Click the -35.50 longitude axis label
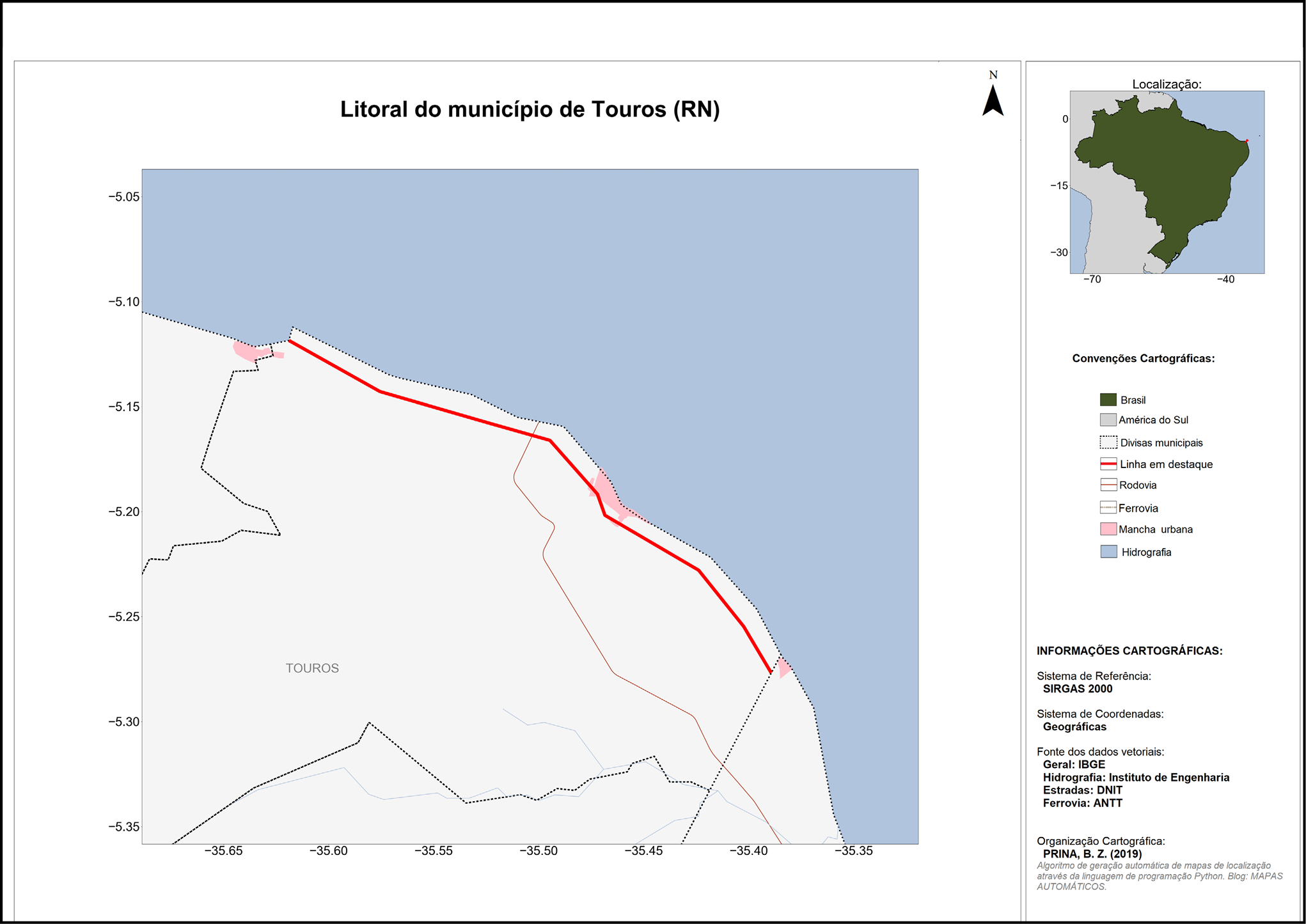 539,851
